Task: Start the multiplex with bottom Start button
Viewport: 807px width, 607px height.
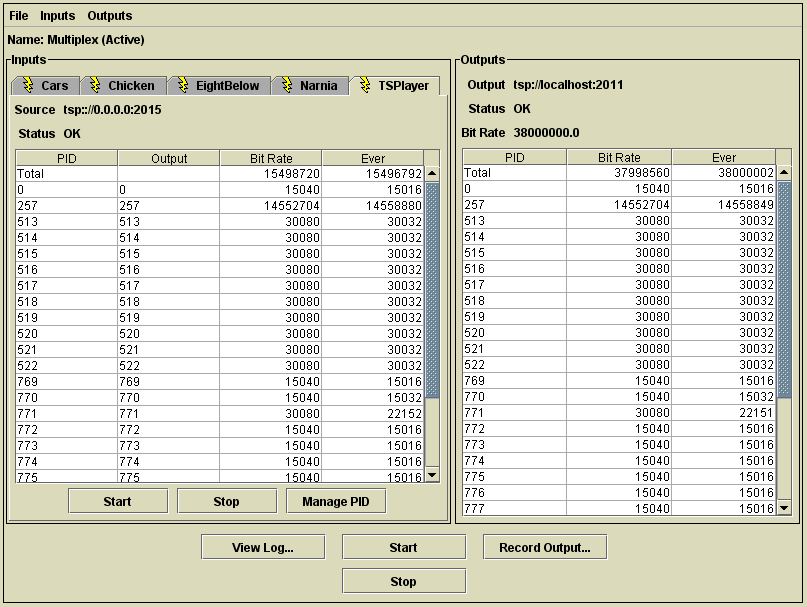Action: click(x=404, y=547)
